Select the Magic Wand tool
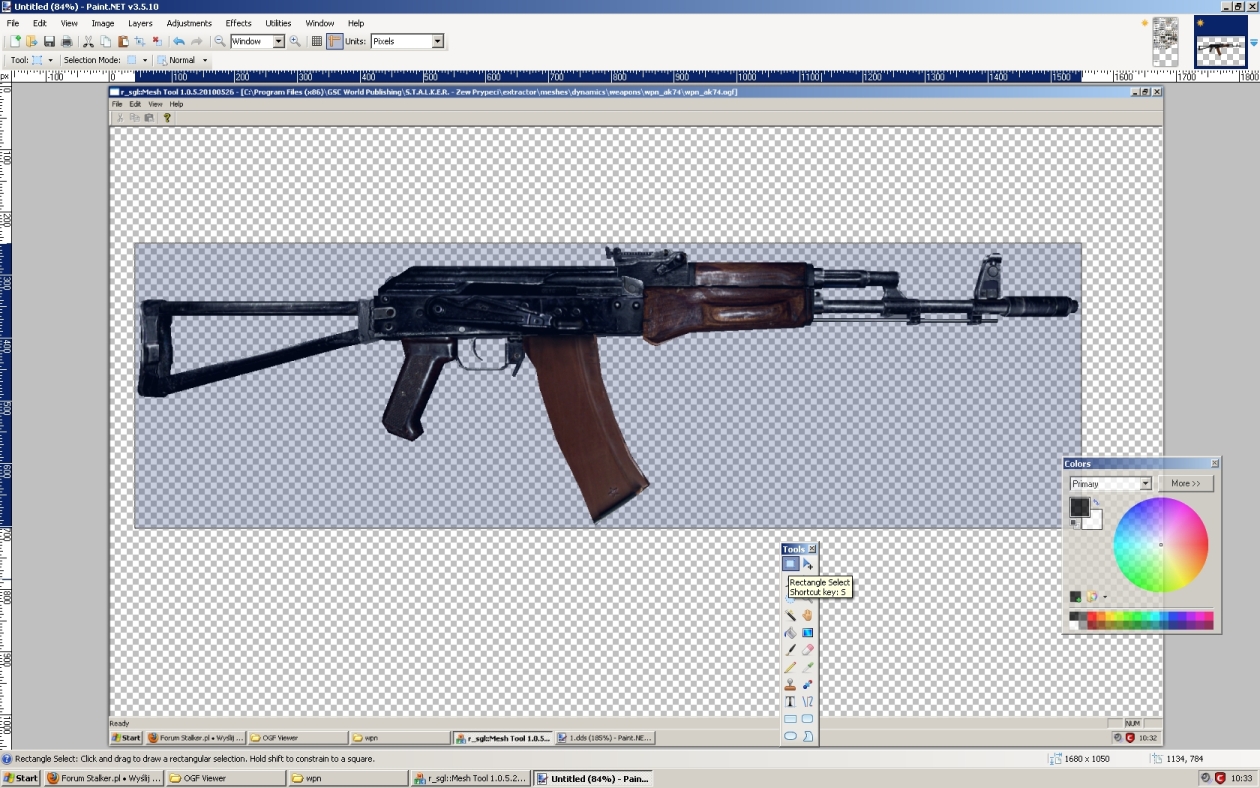This screenshot has width=1260, height=788. pyautogui.click(x=790, y=616)
